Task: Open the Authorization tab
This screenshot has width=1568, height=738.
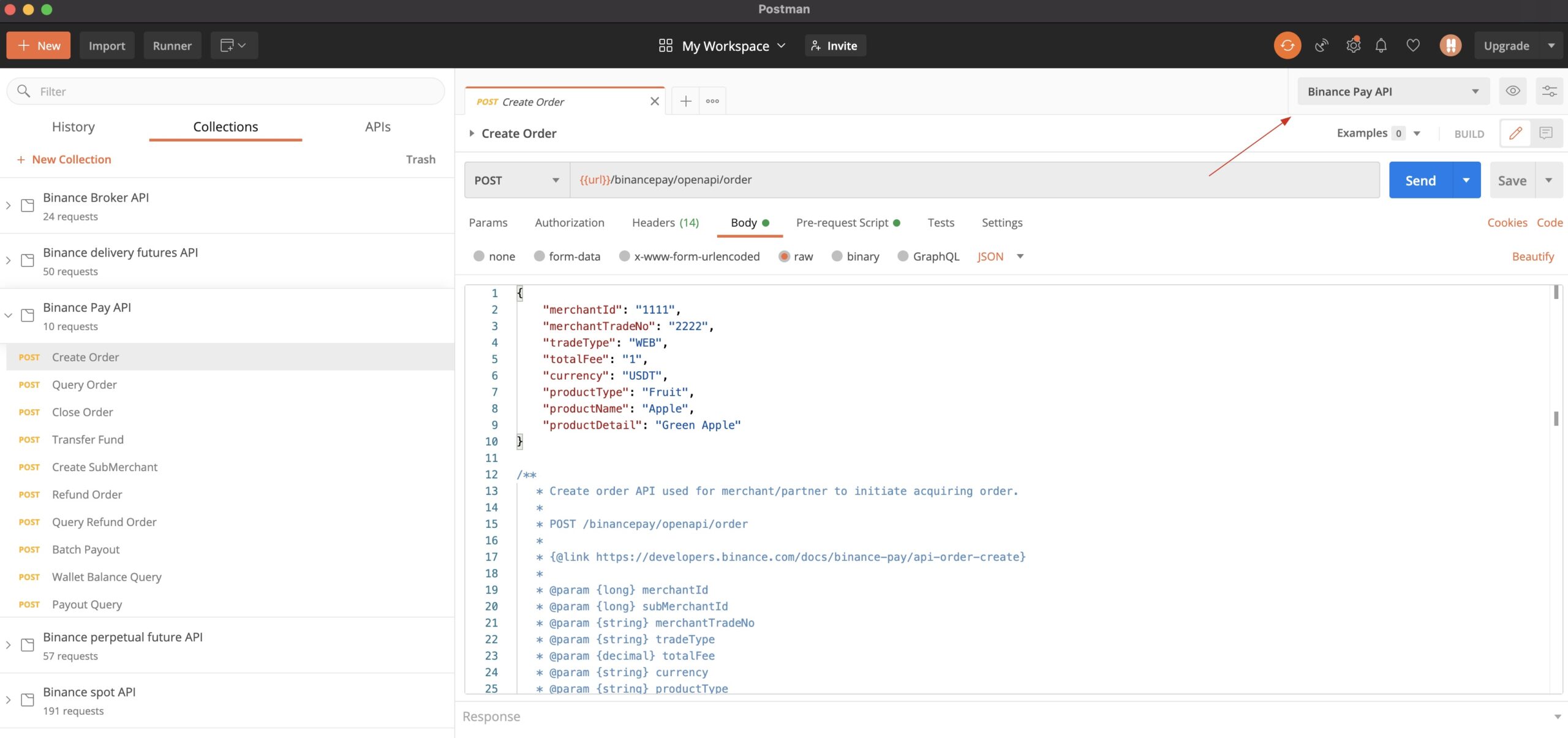Action: (569, 222)
